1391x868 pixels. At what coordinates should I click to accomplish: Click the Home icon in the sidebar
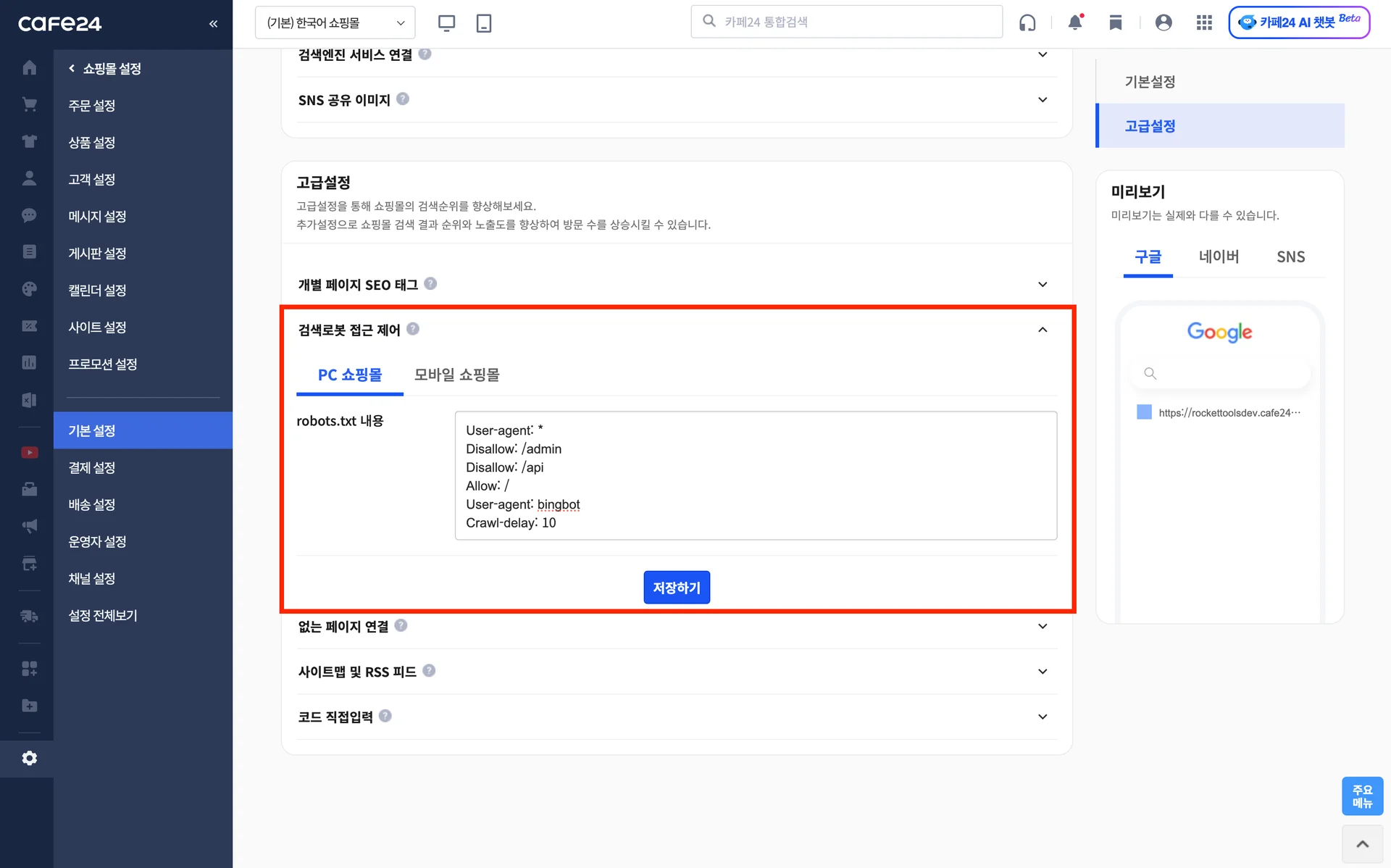29,67
